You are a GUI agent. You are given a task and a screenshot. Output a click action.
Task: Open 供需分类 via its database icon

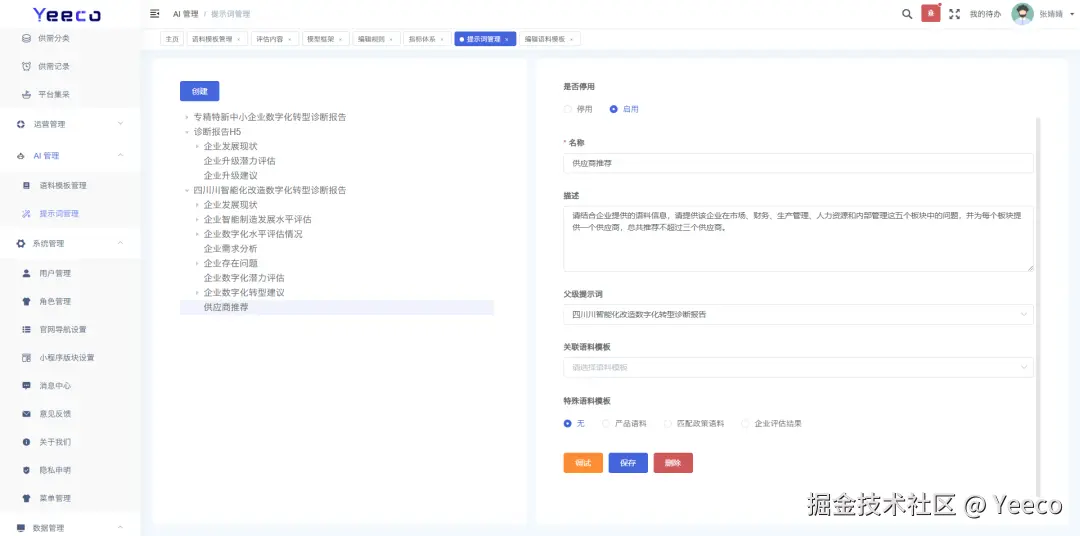(26, 38)
